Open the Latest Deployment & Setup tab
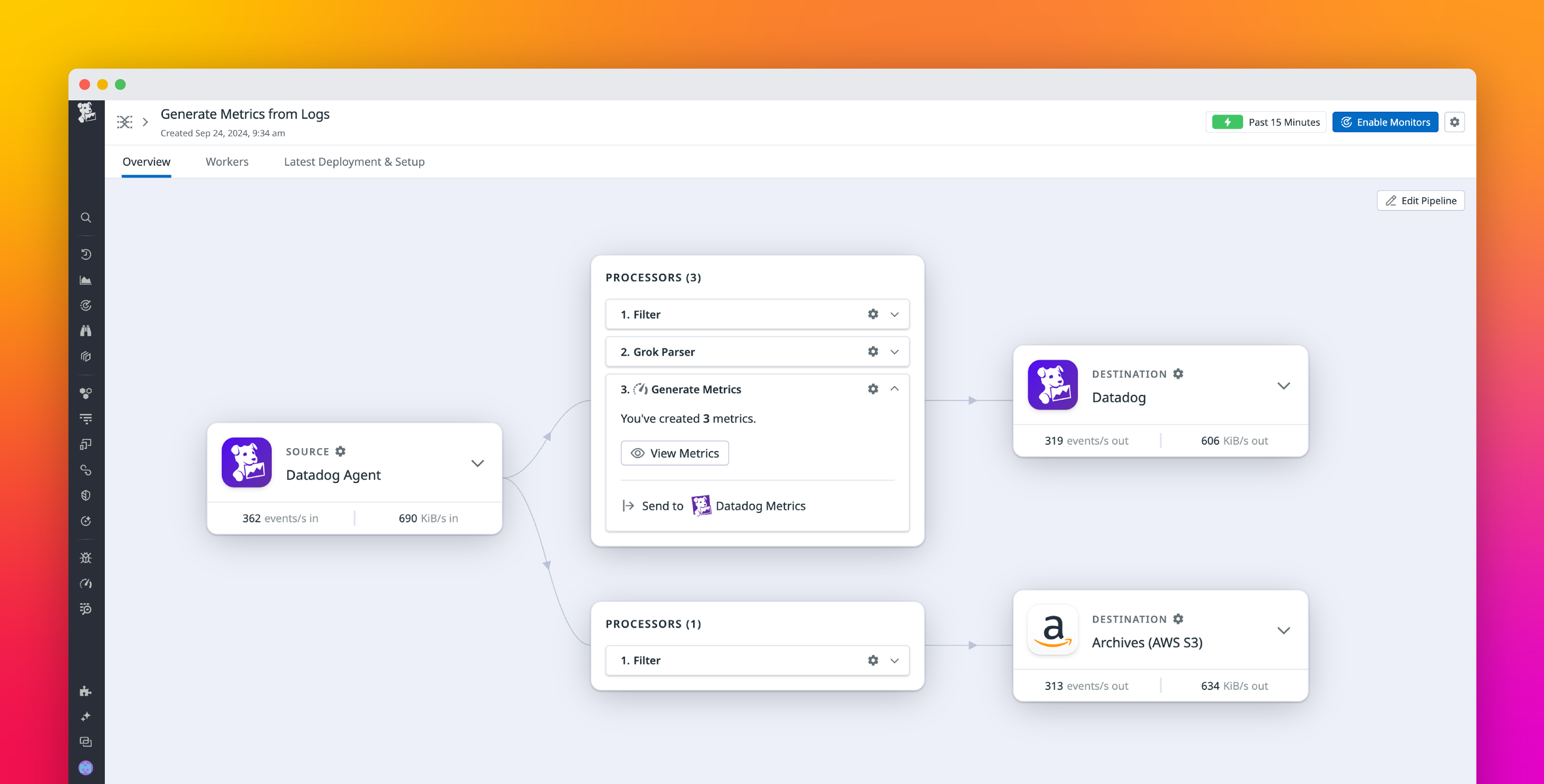 [353, 161]
